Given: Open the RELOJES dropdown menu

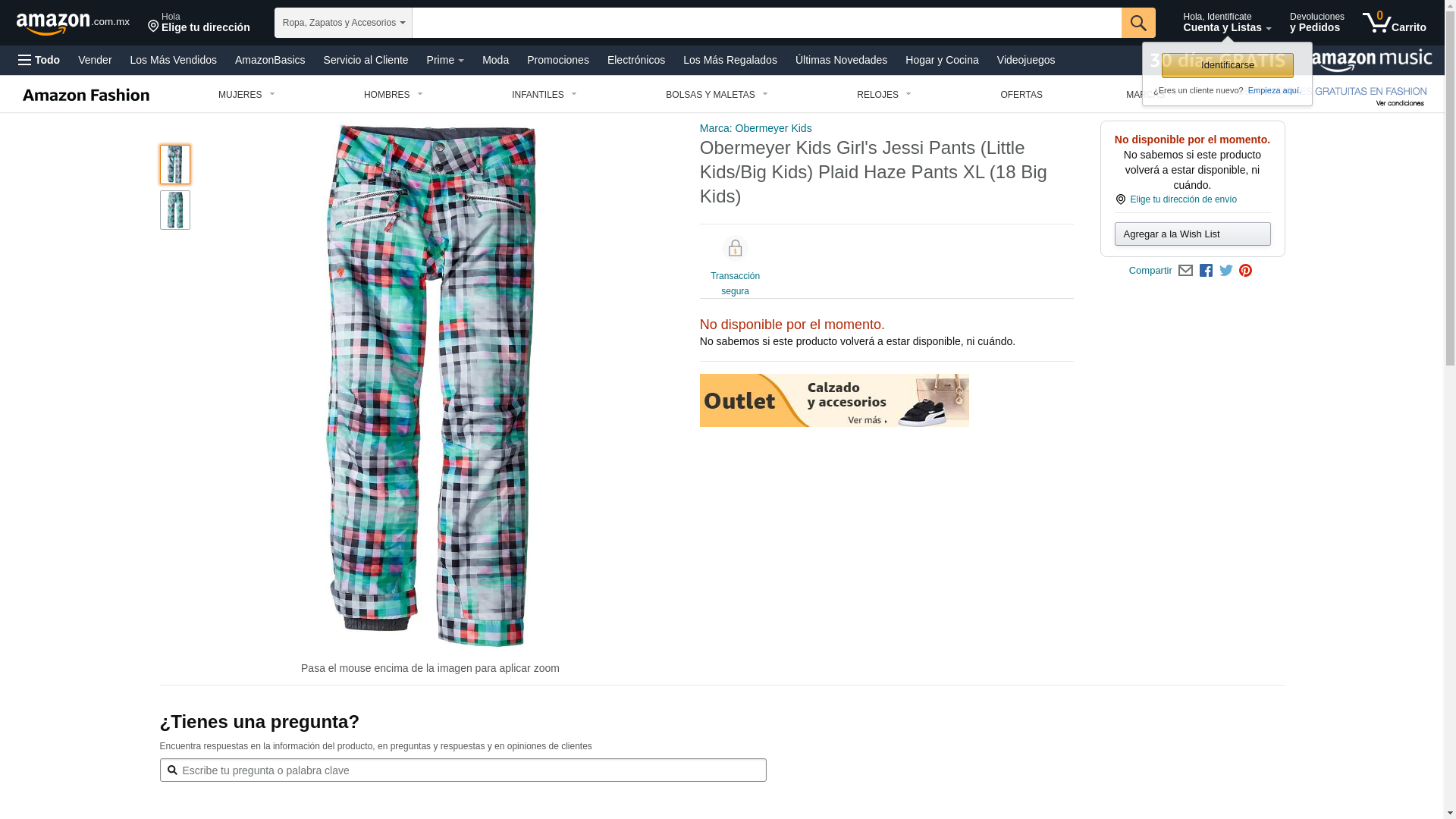Looking at the screenshot, I should tap(884, 95).
